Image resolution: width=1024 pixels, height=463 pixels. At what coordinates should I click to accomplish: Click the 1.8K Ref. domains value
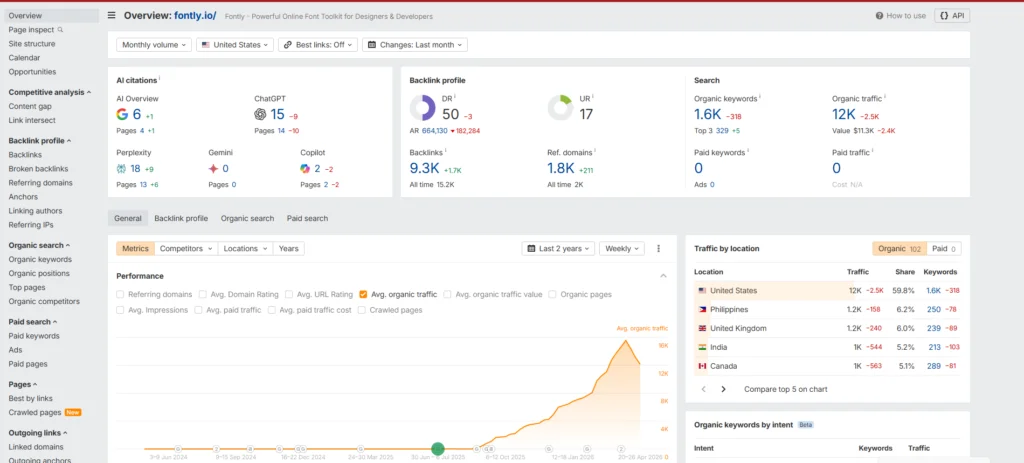click(x=561, y=168)
